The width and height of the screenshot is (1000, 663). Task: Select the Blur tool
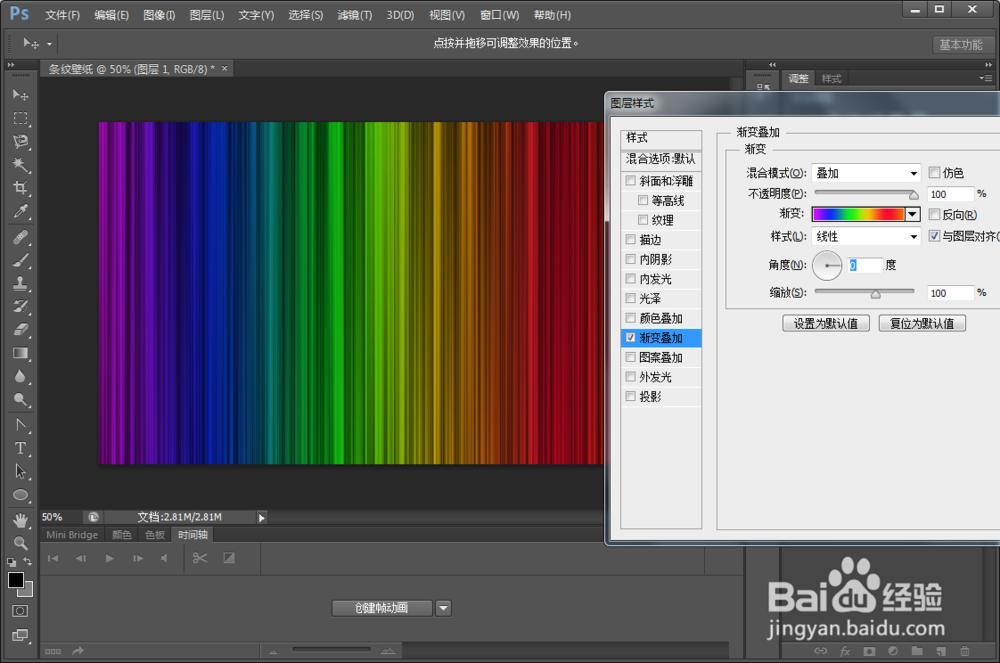20,376
